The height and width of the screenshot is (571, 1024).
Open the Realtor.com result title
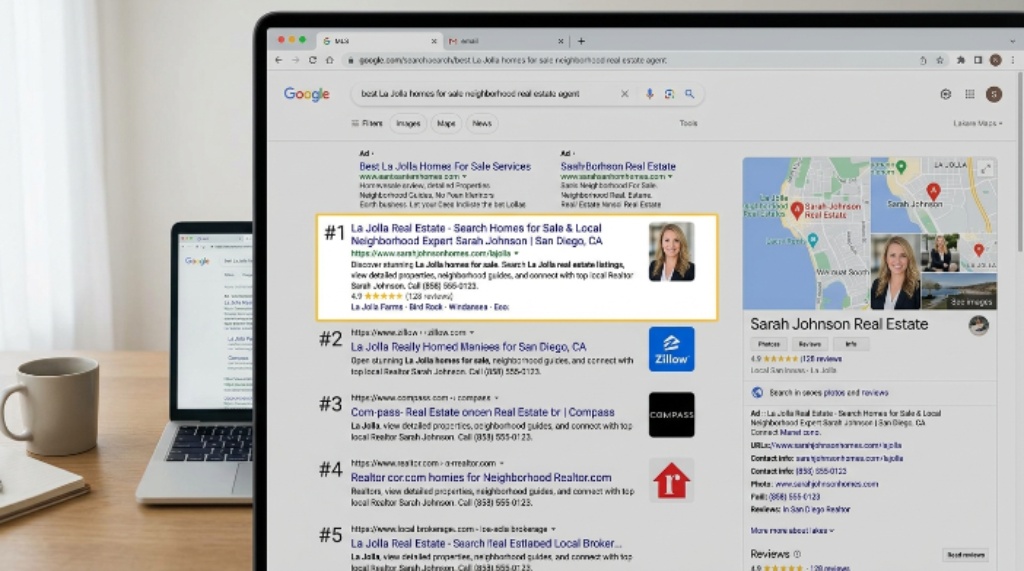click(481, 478)
